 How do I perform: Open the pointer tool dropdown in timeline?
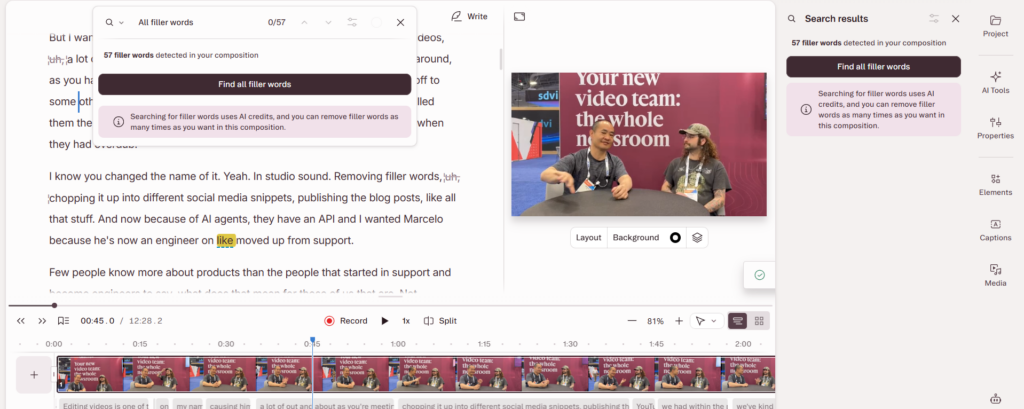click(706, 321)
